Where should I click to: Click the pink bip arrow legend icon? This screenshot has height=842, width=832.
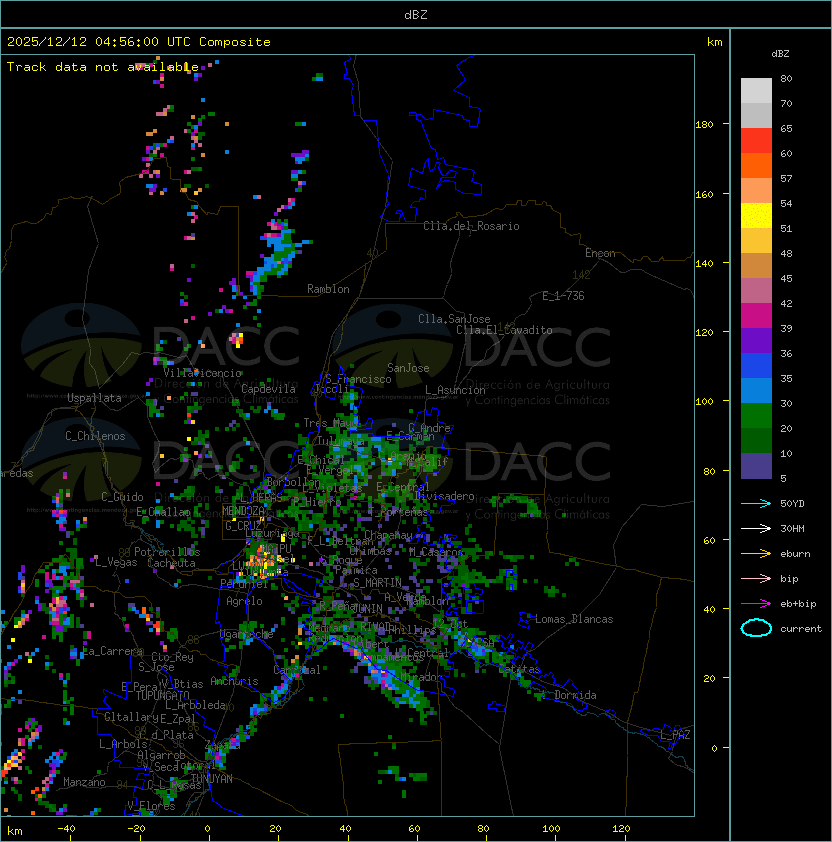[756, 578]
